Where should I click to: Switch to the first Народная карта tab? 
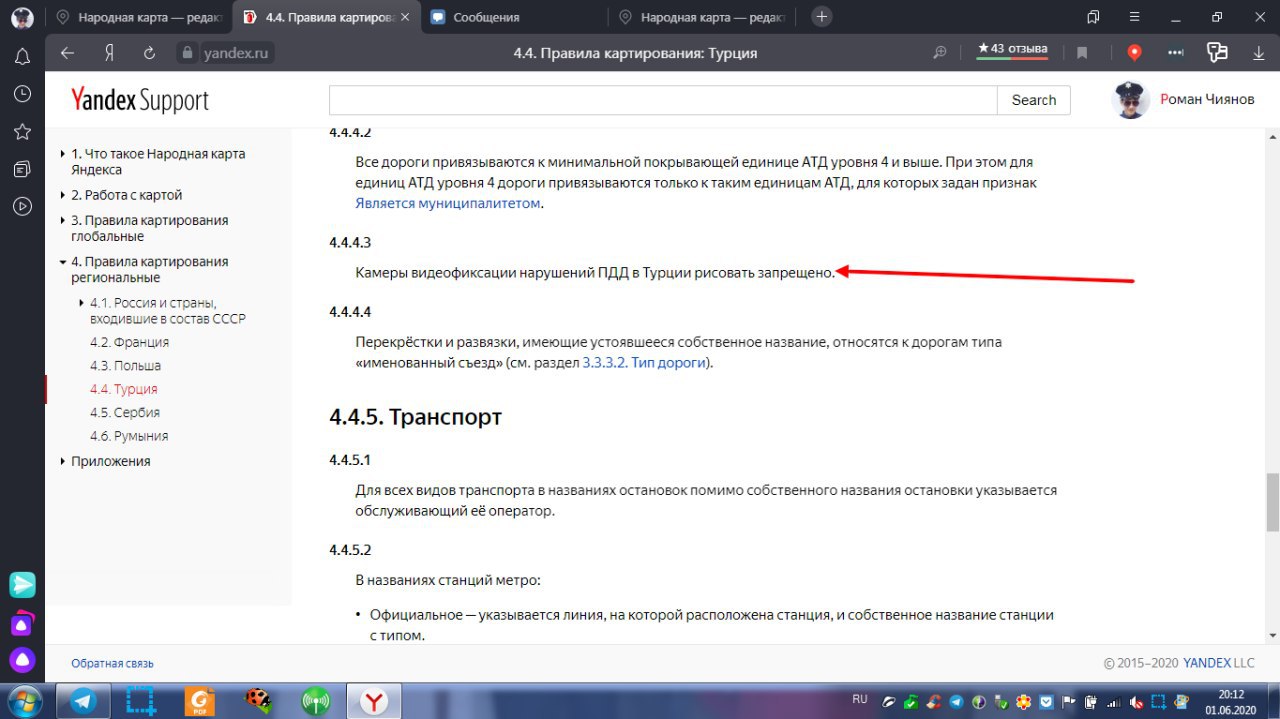[140, 17]
